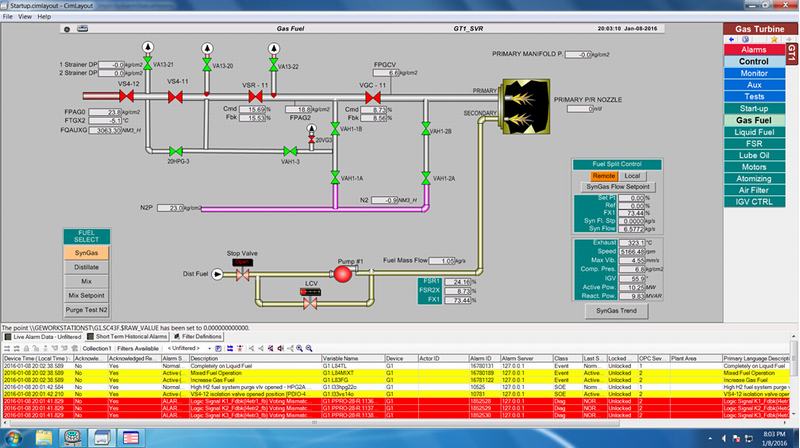Select the VGC-11 control valve symbol

pos(373,97)
